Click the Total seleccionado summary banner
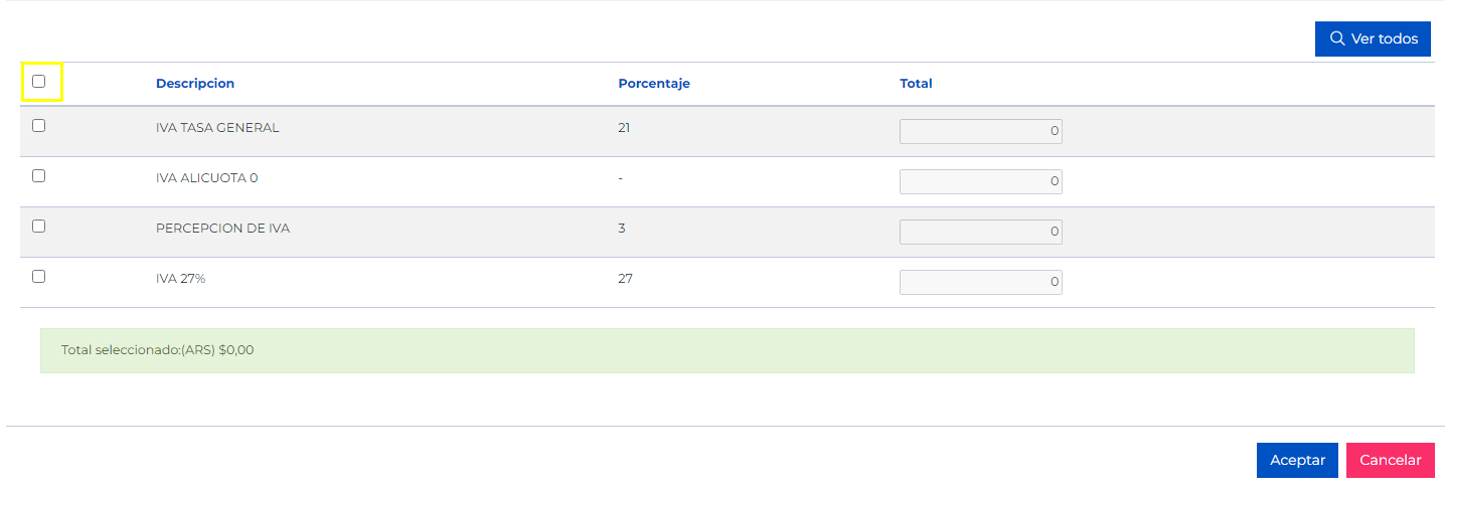Image resolution: width=1459 pixels, height=506 pixels. pyautogui.click(x=727, y=351)
